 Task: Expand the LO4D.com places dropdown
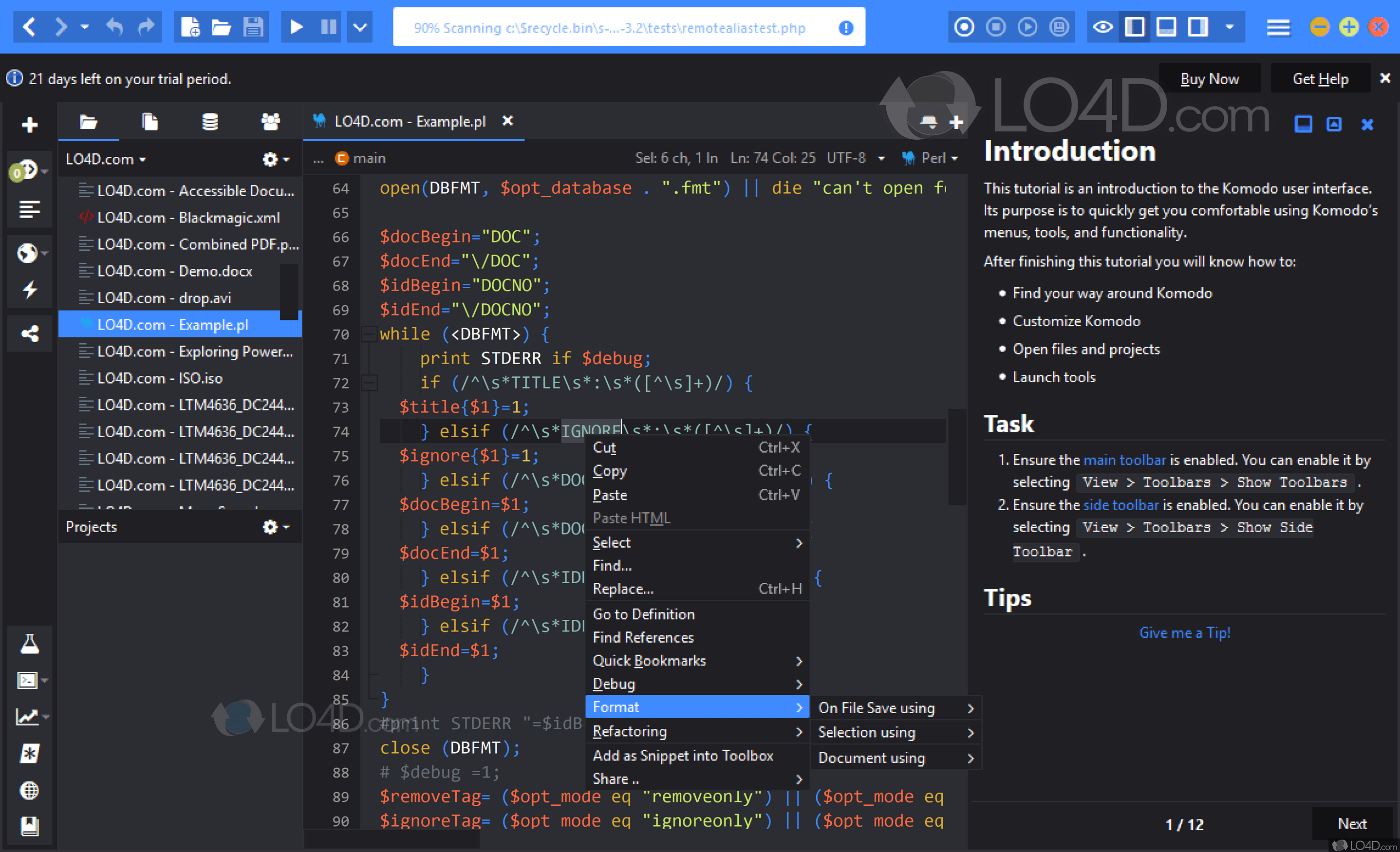pos(106,159)
